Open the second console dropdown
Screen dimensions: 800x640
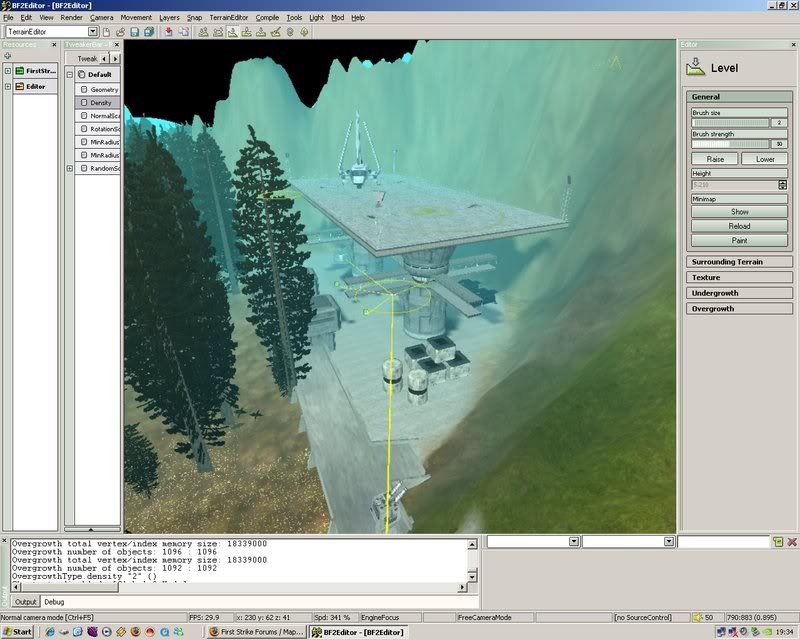[668, 541]
